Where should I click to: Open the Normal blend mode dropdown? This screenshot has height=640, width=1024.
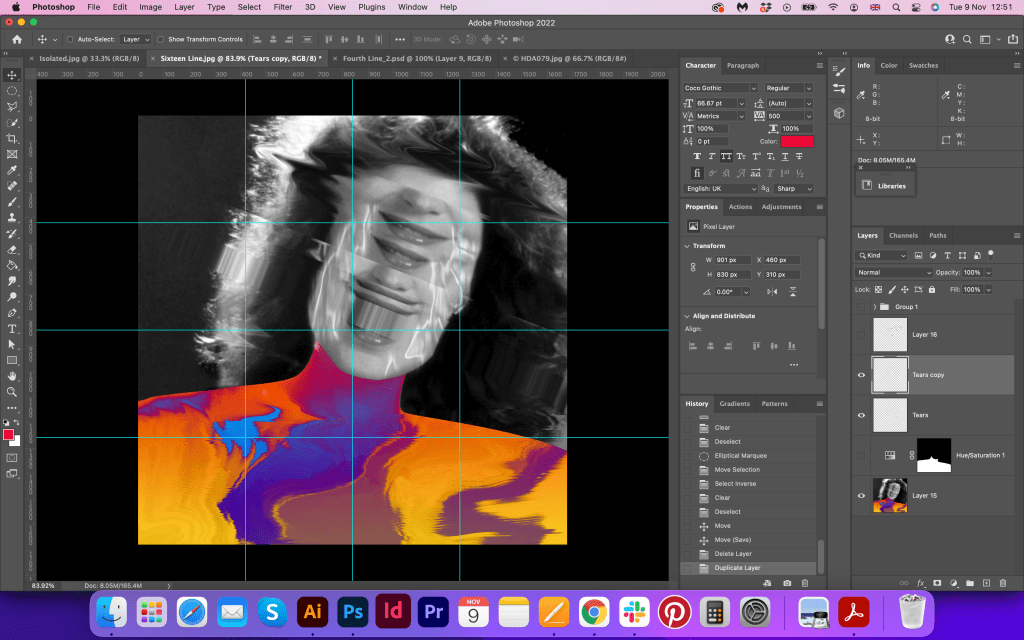tap(894, 272)
